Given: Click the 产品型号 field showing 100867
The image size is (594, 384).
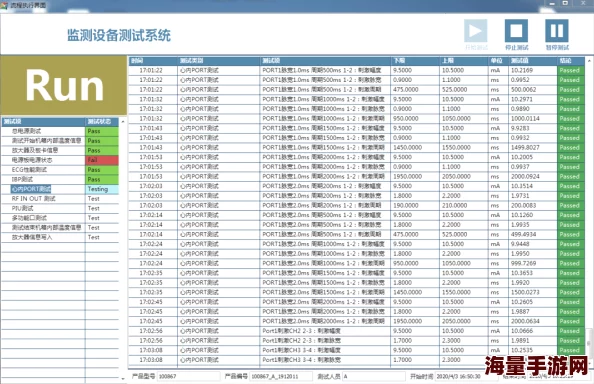Looking at the screenshot, I should [x=188, y=376].
